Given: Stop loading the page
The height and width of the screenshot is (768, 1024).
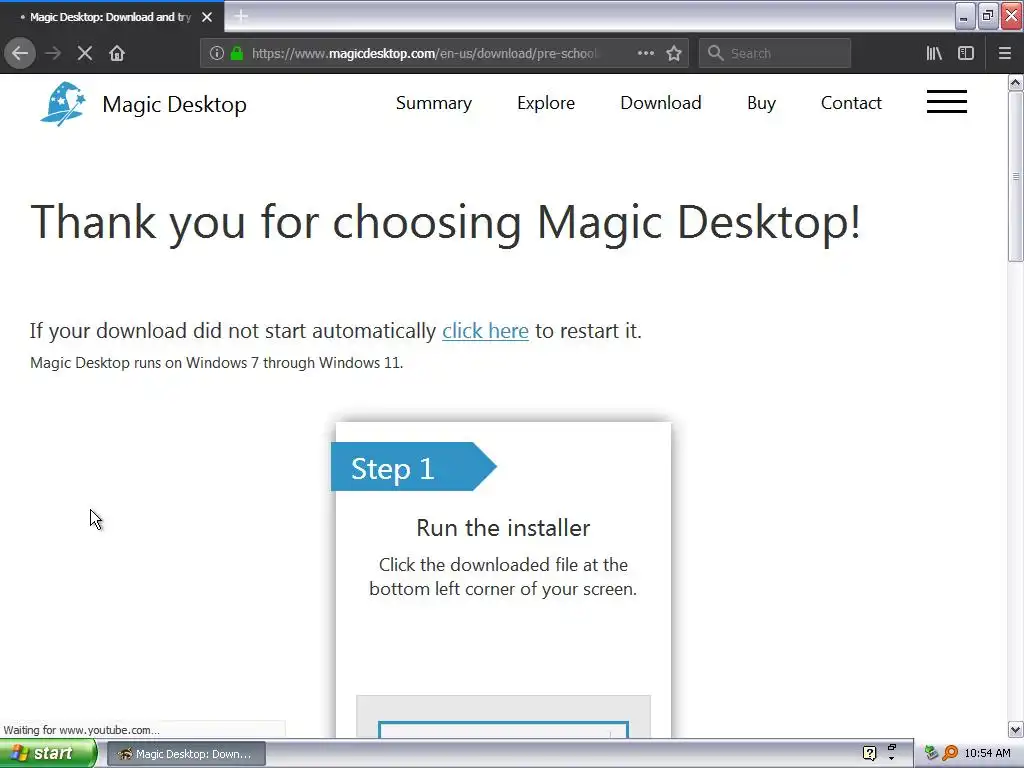Looking at the screenshot, I should [85, 53].
